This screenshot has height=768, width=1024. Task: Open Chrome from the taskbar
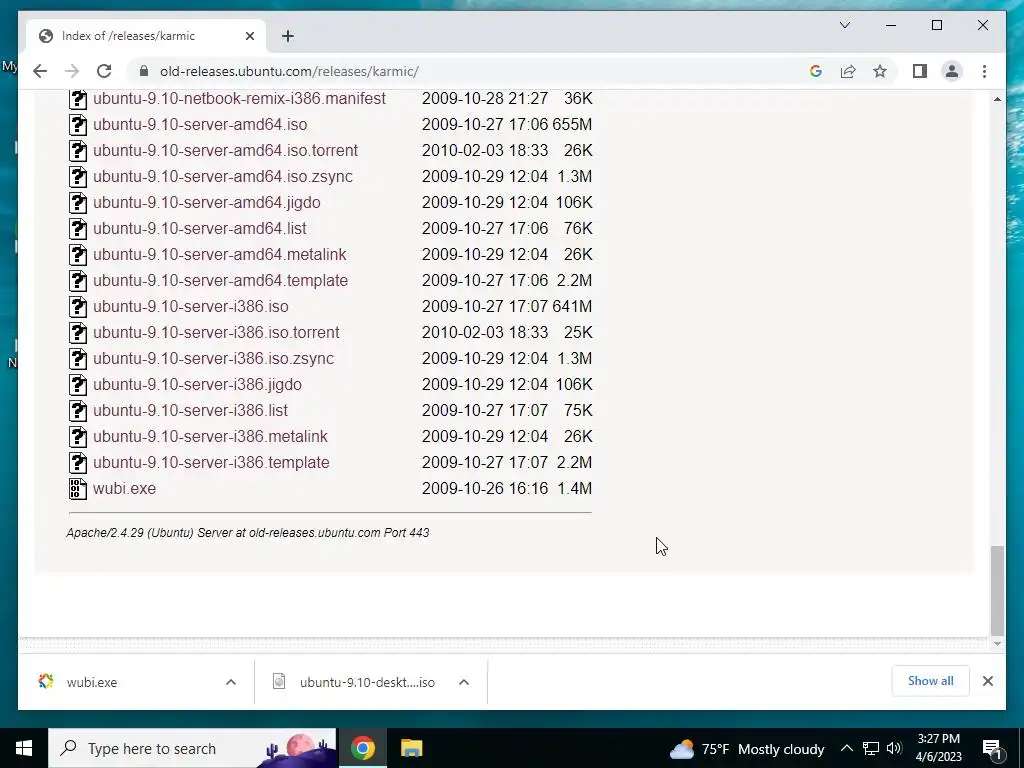click(362, 748)
